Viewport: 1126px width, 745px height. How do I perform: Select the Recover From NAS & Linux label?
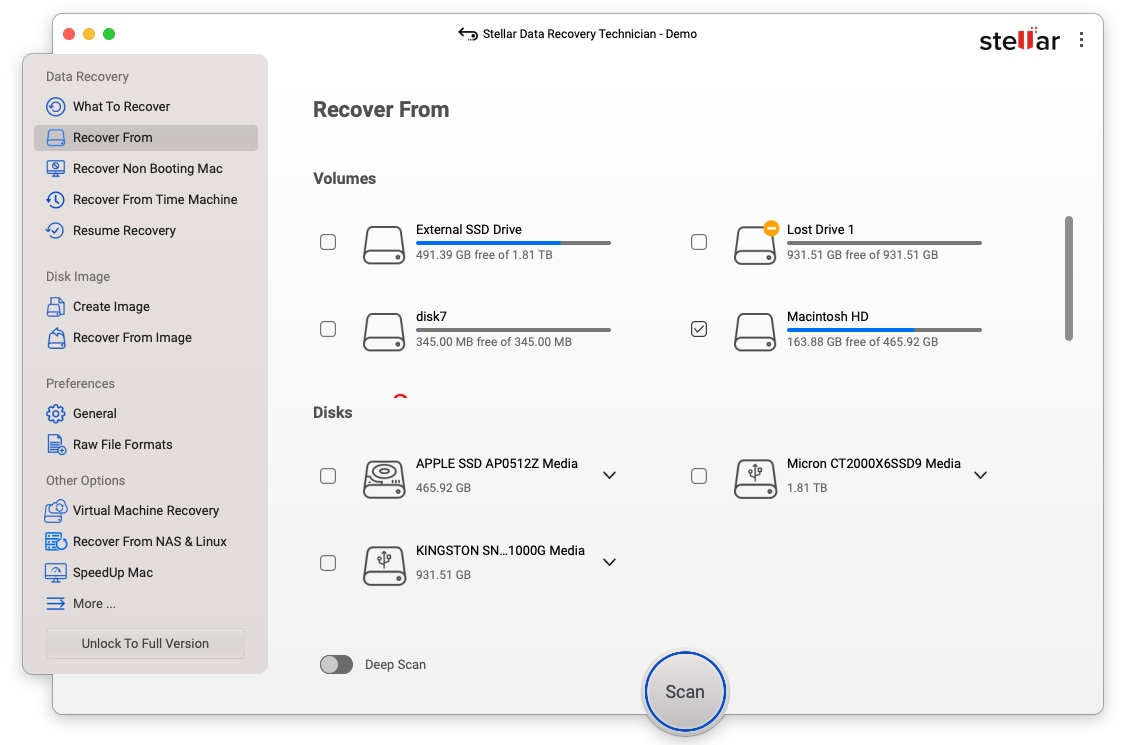click(149, 542)
